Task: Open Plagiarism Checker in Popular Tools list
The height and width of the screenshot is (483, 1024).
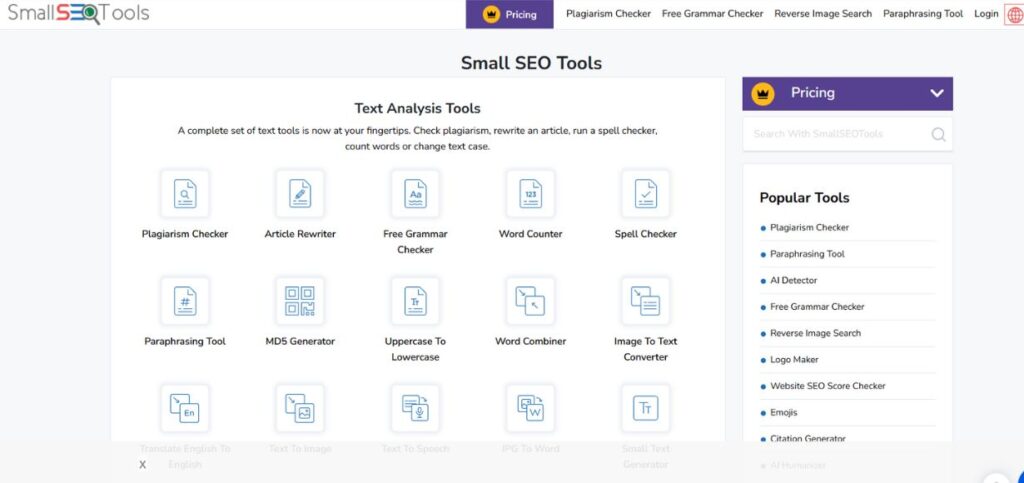Action: (809, 228)
